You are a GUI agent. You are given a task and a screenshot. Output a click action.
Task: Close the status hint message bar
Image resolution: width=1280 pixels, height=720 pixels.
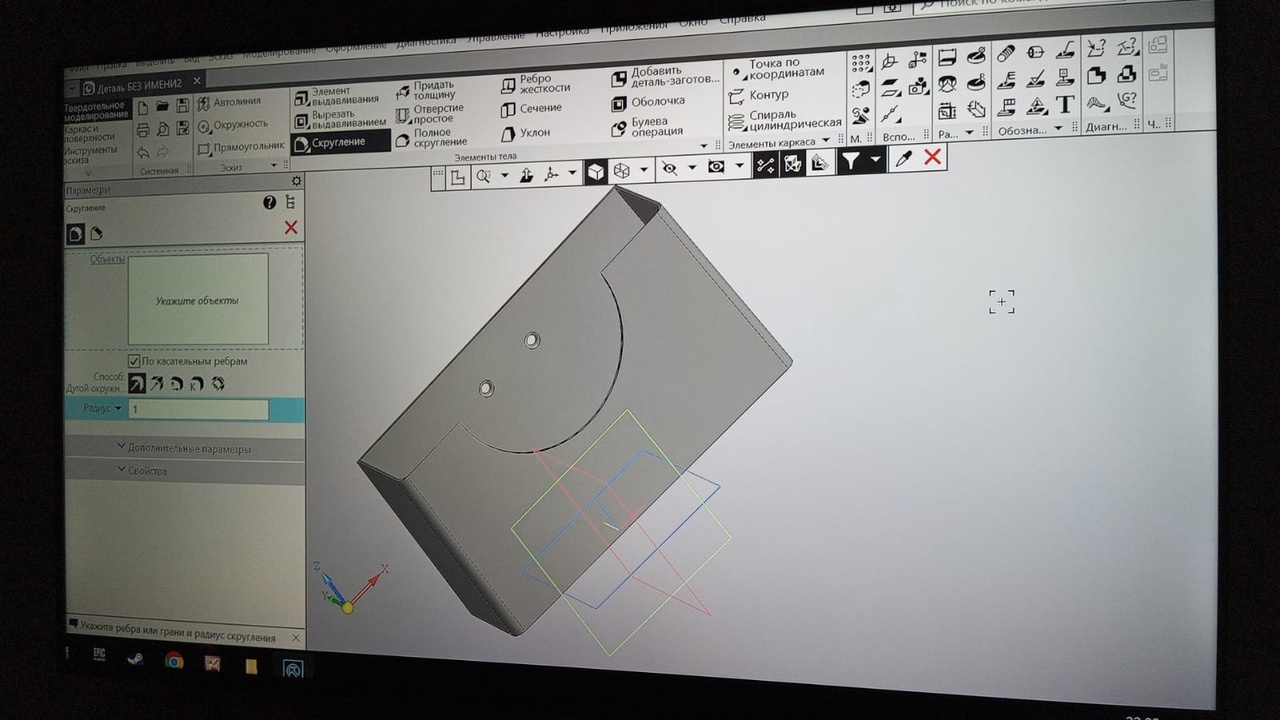(296, 638)
